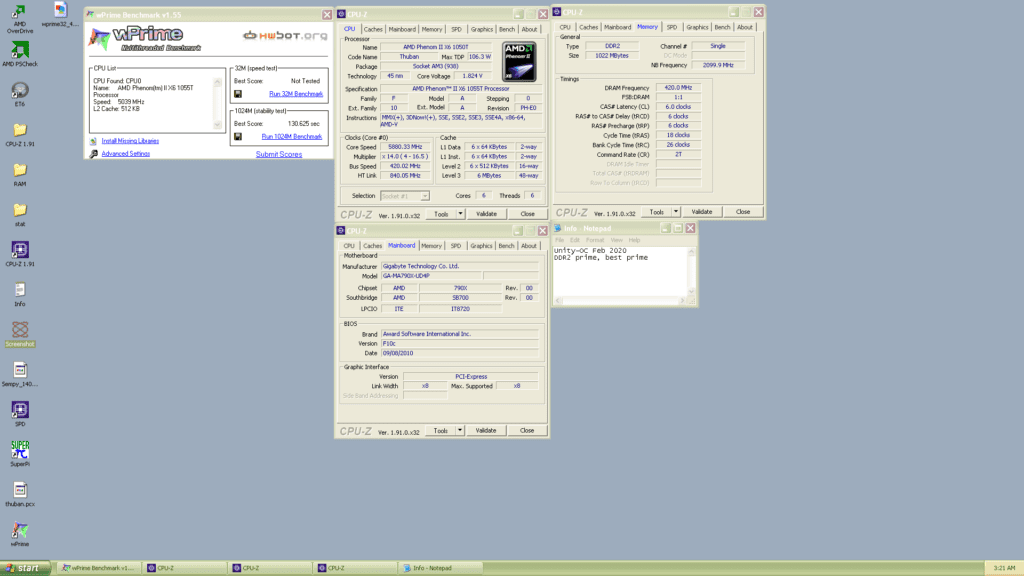The image size is (1024, 576).
Task: Open the File menu in Notepad
Action: (x=560, y=240)
